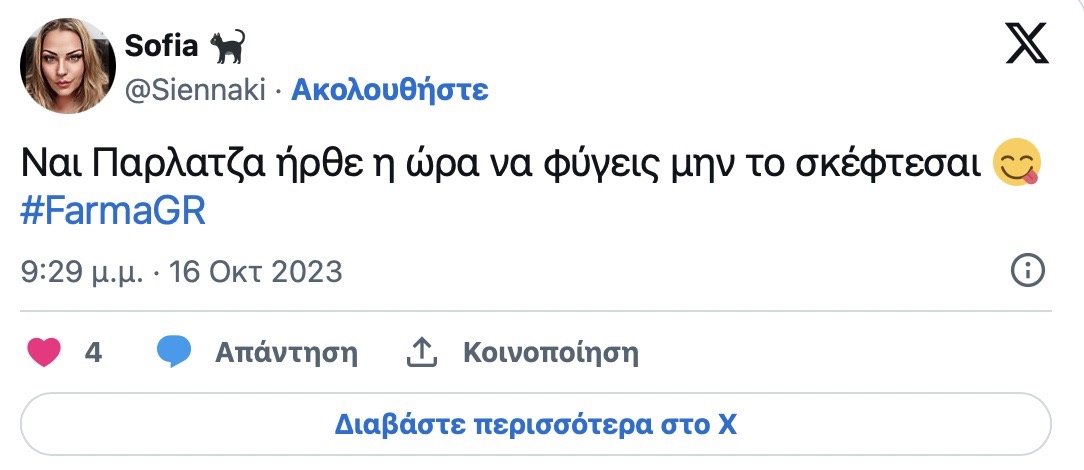Click the yummy face emoji in tweet
The width and height of the screenshot is (1084, 470).
coord(1018,163)
